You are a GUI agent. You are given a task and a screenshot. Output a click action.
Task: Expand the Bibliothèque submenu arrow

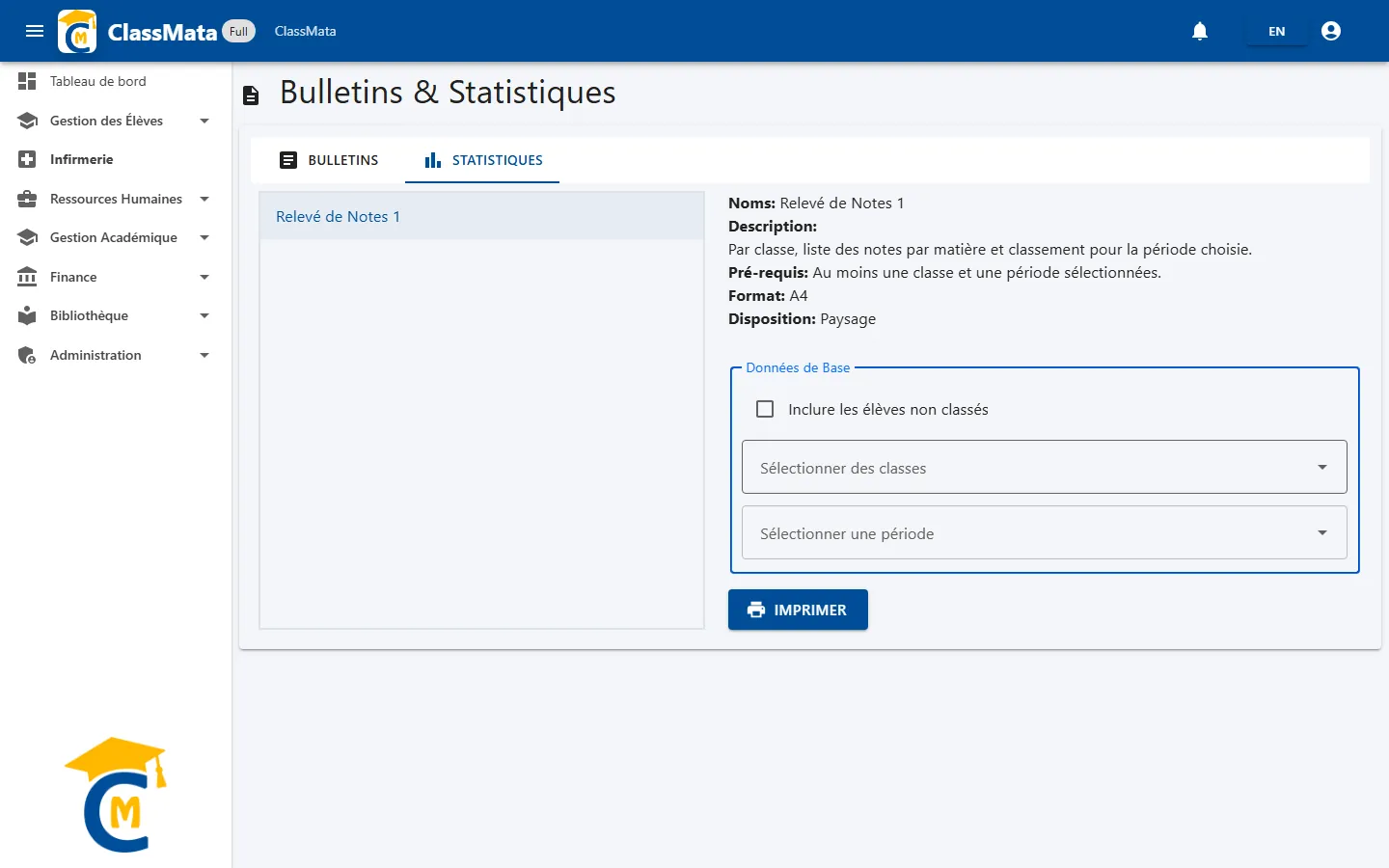204,315
